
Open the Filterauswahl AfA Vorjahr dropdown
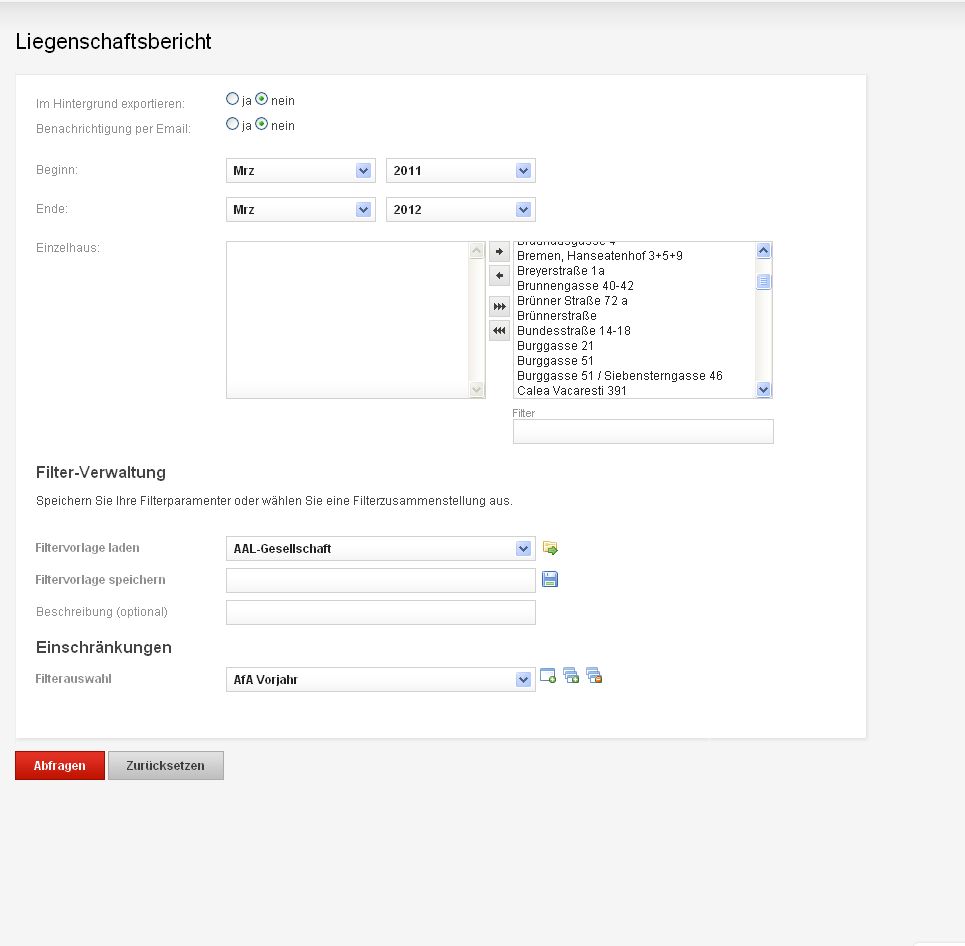(381, 679)
